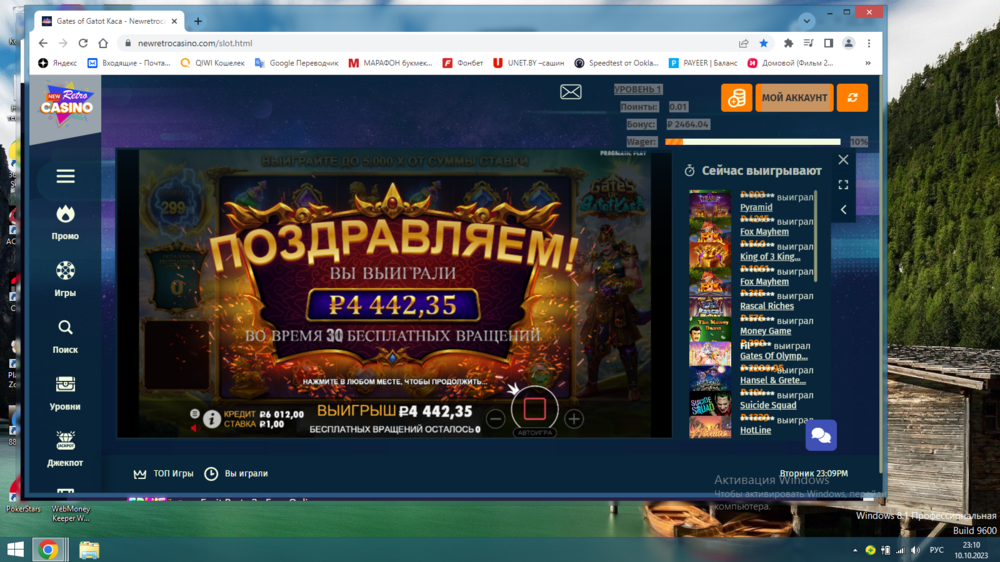The image size is (1000, 562).
Task: Show hidden system tray icons
Action: coord(854,550)
